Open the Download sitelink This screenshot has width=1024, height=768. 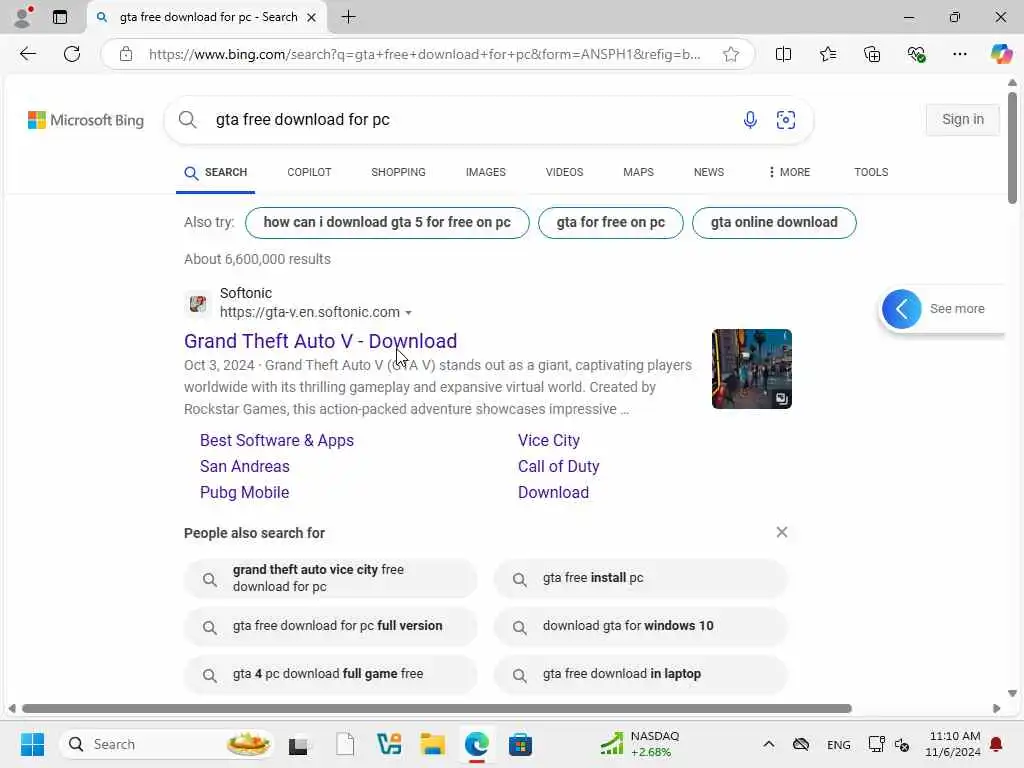tap(553, 492)
